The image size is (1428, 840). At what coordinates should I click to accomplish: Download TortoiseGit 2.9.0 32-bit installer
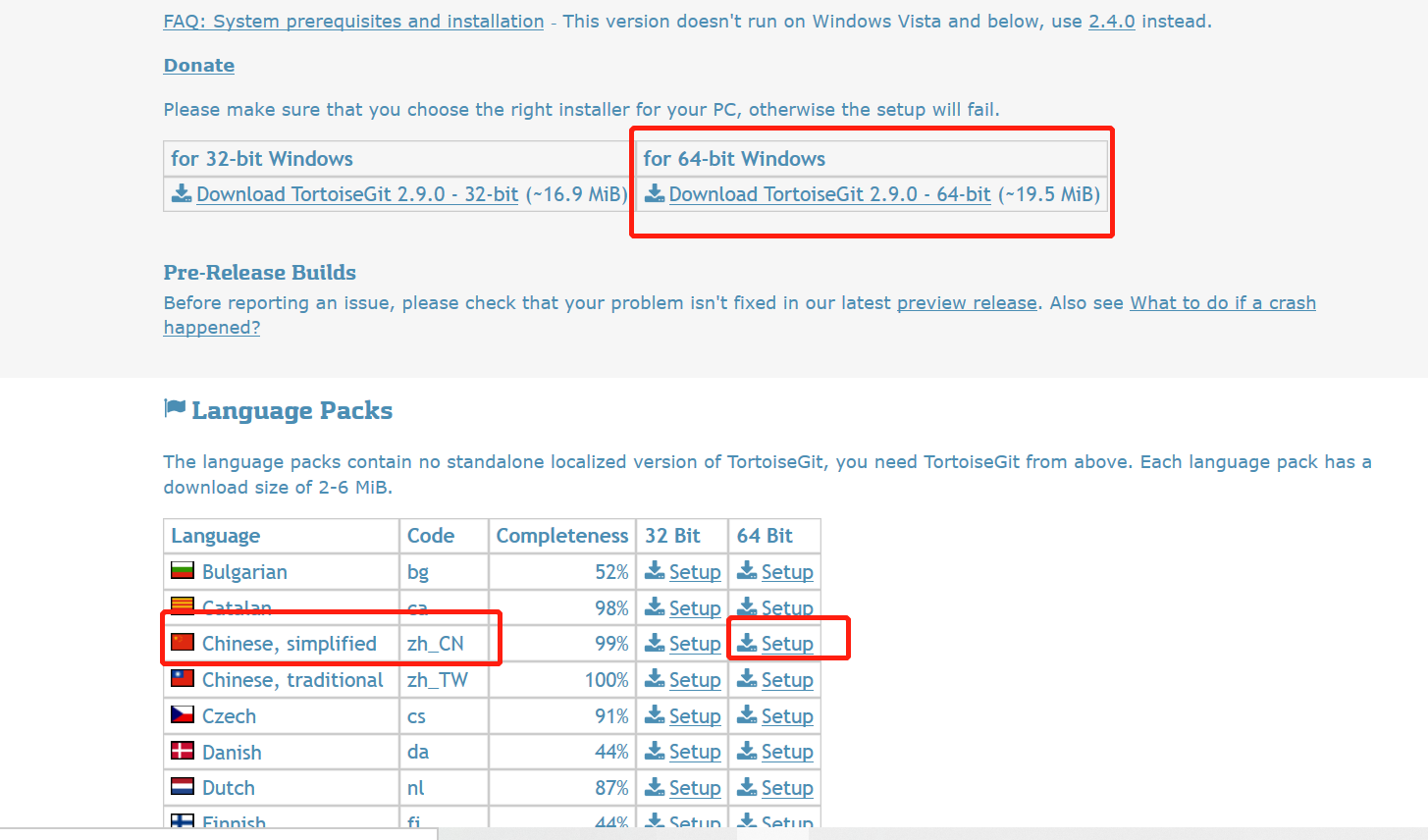pos(357,194)
